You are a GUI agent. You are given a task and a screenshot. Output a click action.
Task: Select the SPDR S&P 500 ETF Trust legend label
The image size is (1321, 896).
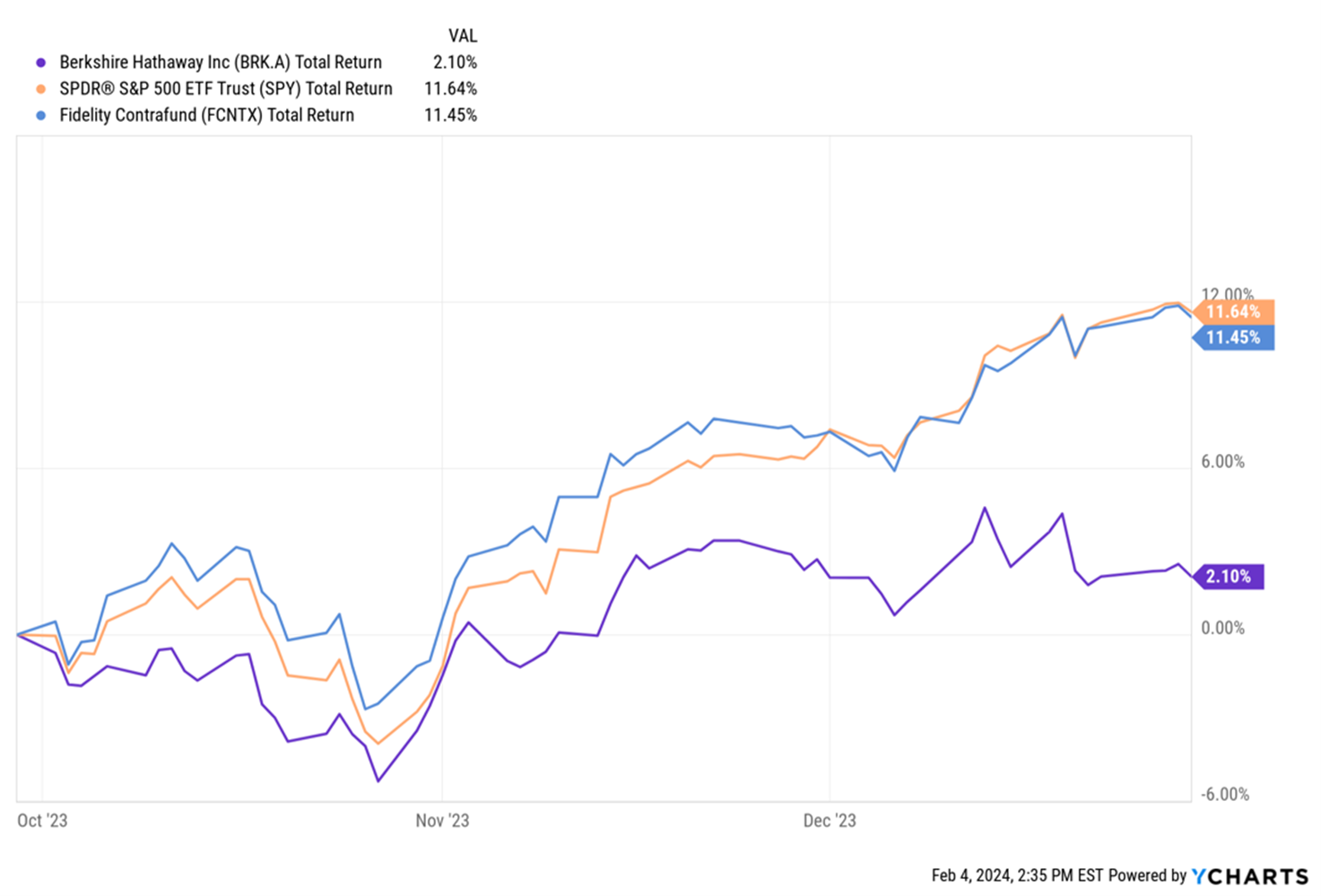(x=226, y=89)
